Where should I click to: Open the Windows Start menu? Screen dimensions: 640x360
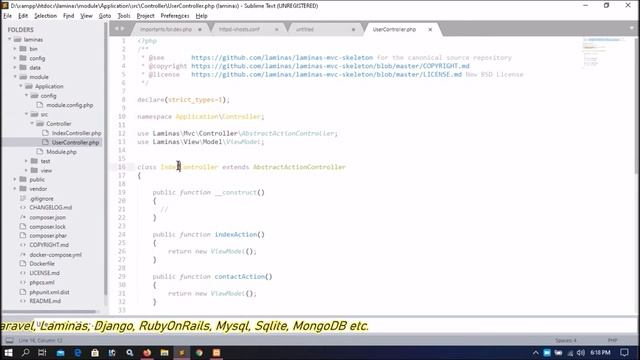(x=8, y=353)
